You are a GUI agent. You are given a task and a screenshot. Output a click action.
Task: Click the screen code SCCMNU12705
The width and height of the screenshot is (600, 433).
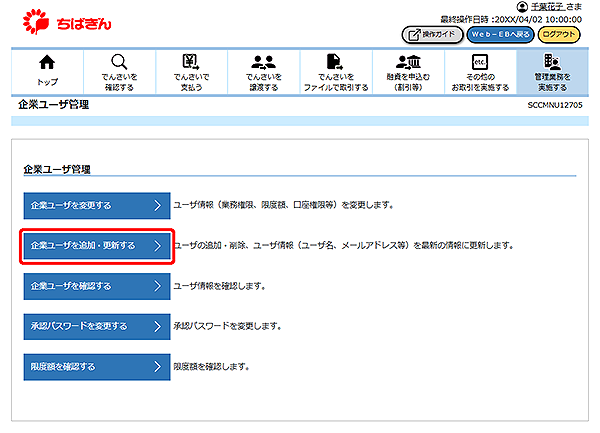pos(555,105)
